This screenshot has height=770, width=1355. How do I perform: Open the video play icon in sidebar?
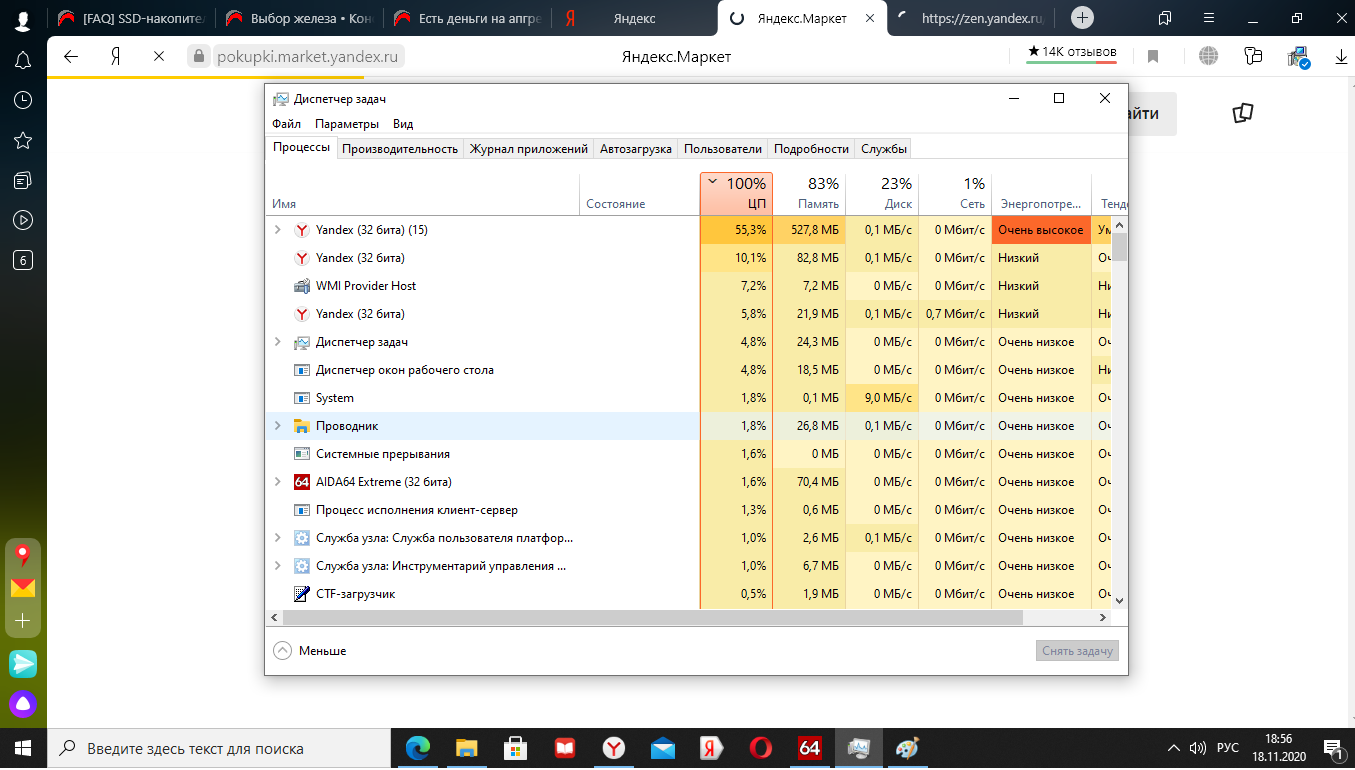pos(22,220)
